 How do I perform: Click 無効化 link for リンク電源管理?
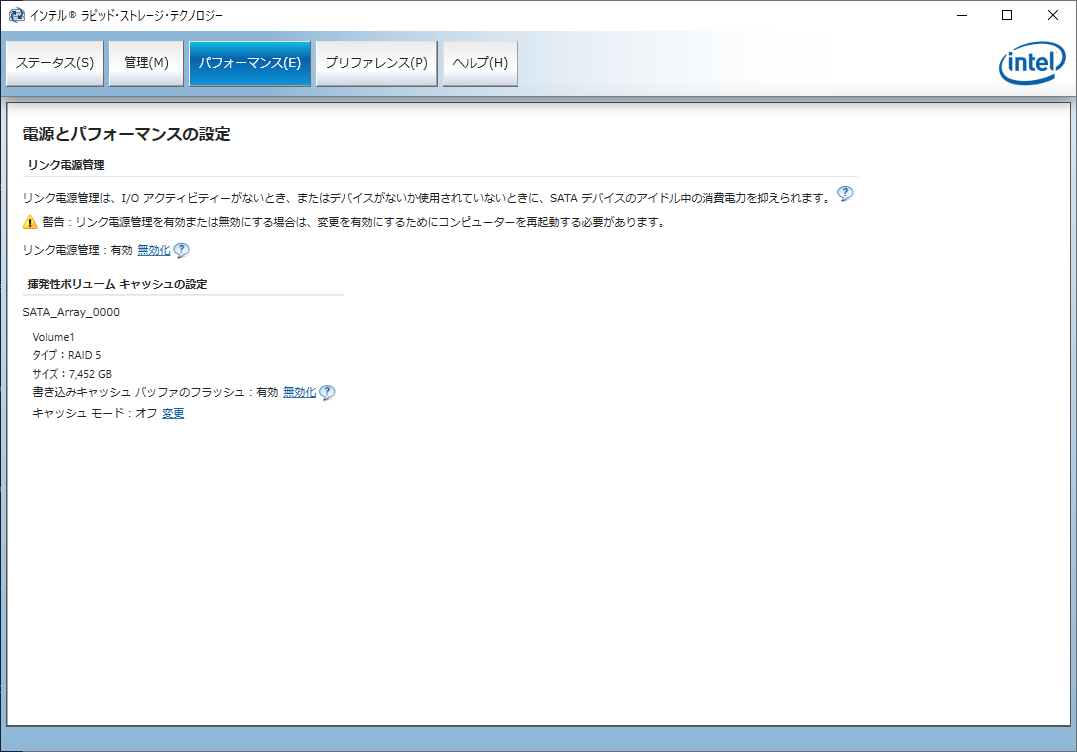154,250
